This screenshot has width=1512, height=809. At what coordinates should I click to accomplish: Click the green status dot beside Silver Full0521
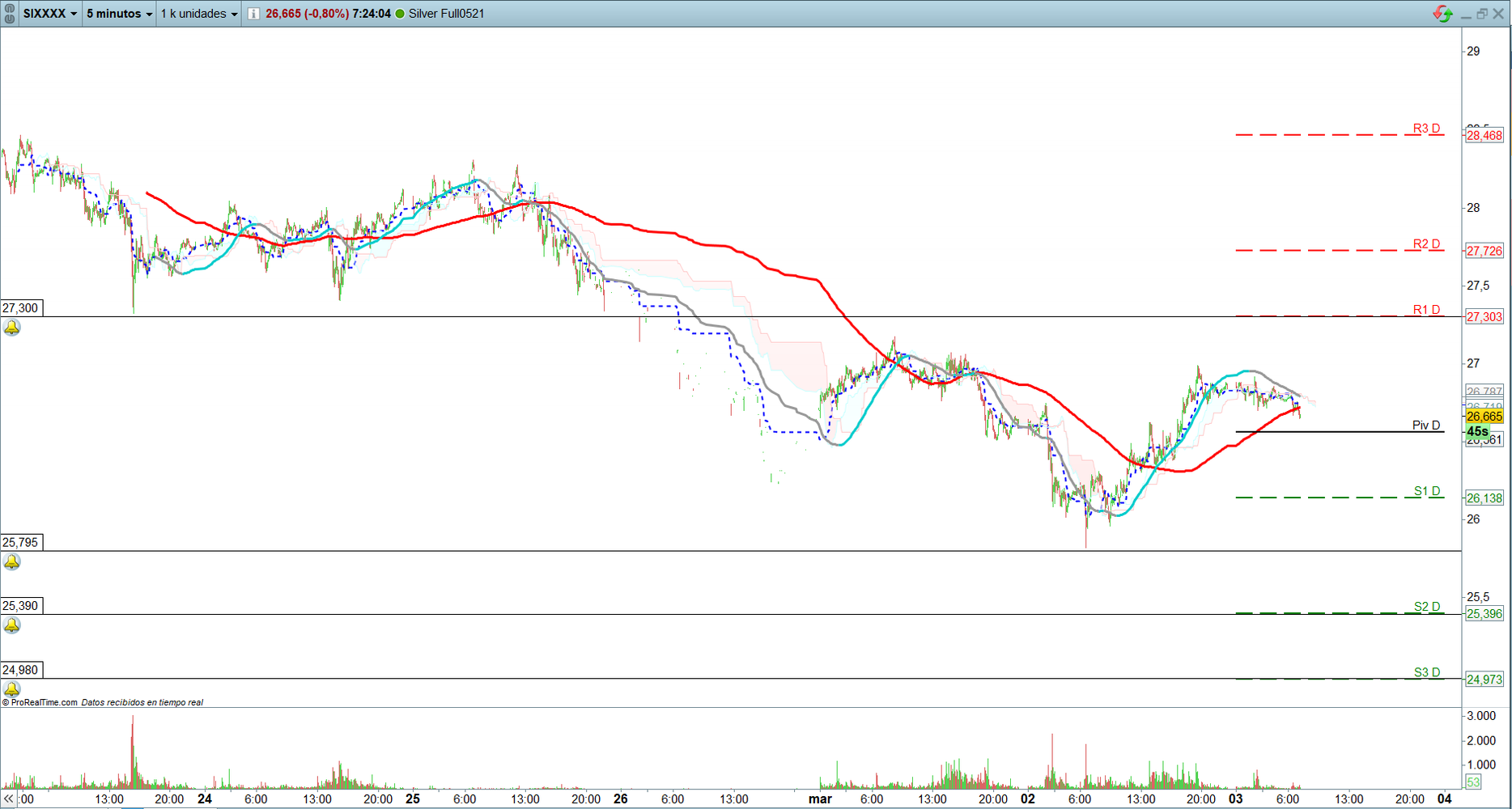(400, 14)
